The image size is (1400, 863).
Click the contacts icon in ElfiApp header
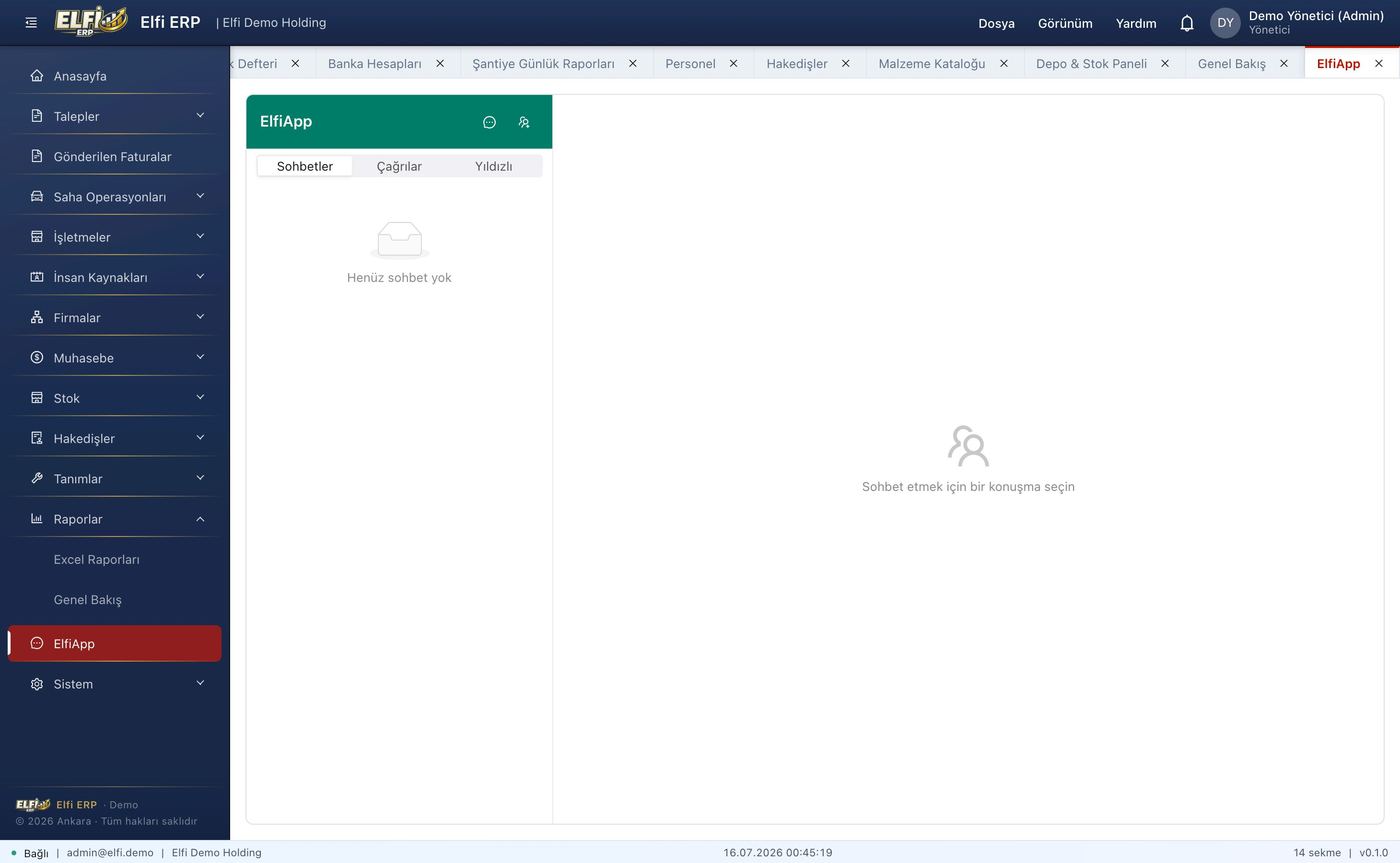(x=524, y=122)
